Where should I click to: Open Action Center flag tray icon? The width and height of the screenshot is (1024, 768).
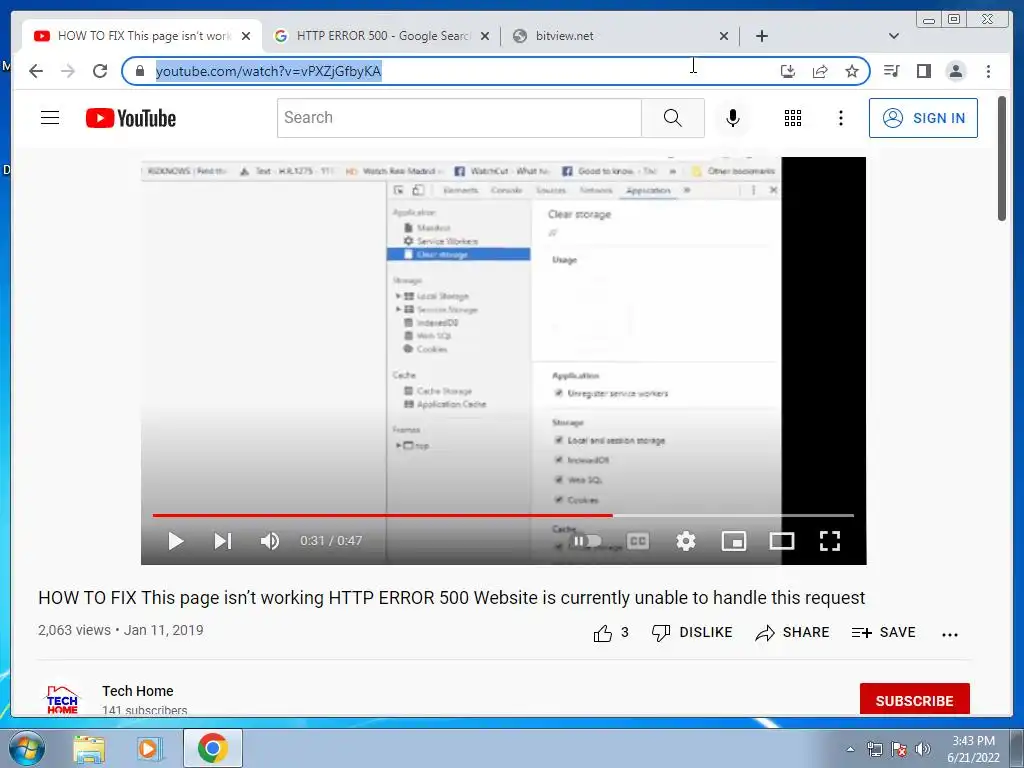[899, 749]
